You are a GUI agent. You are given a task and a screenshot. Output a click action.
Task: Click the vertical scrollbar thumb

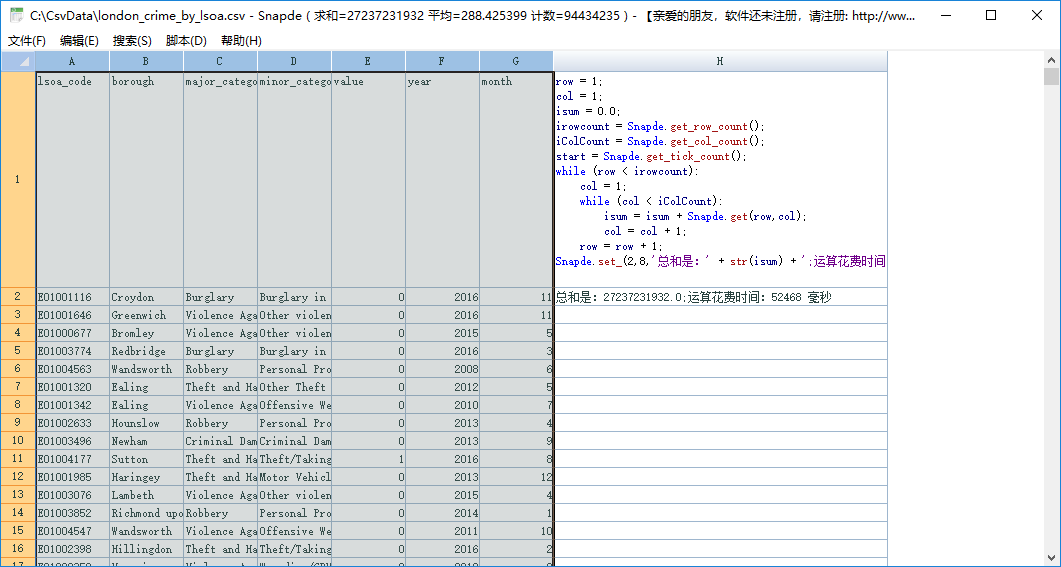coord(1052,76)
